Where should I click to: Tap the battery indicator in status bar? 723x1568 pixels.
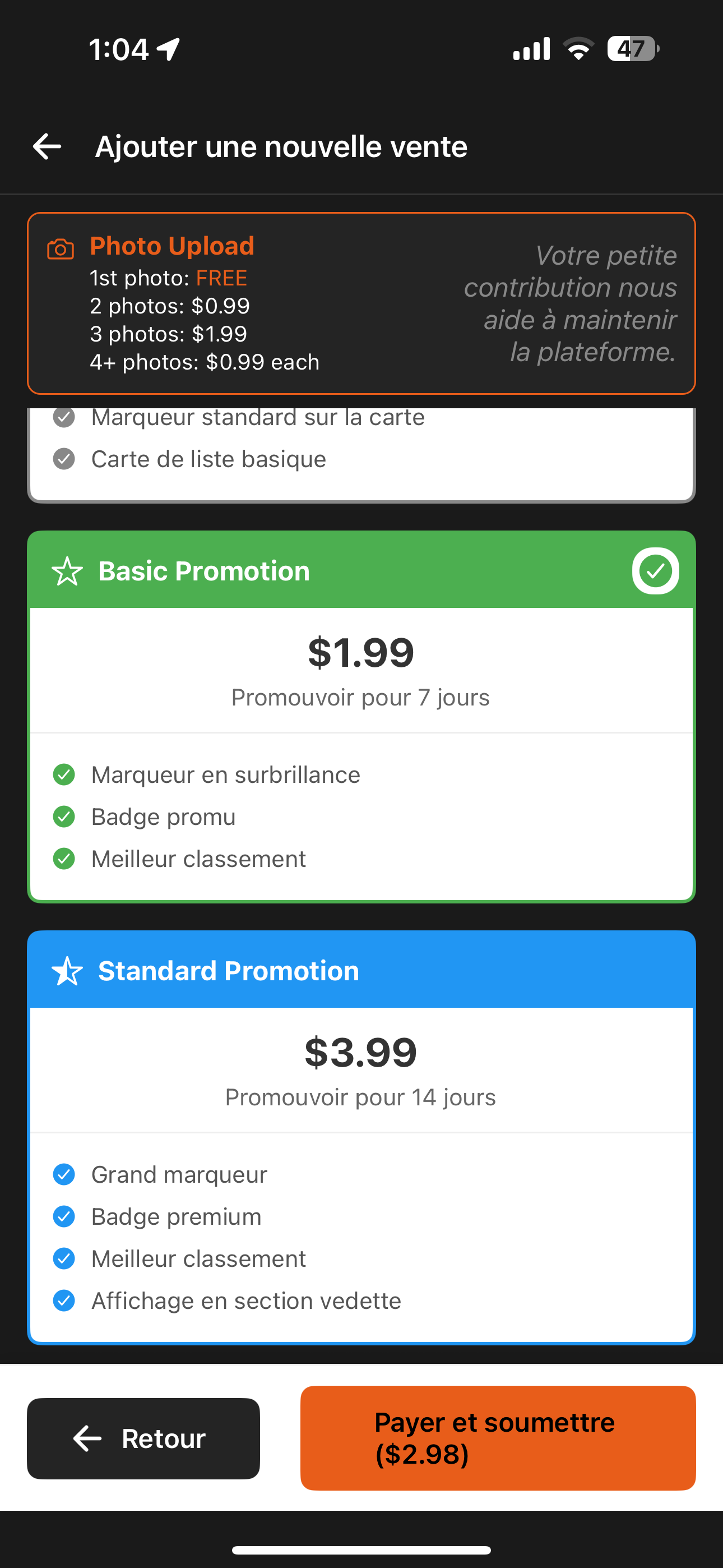click(633, 49)
